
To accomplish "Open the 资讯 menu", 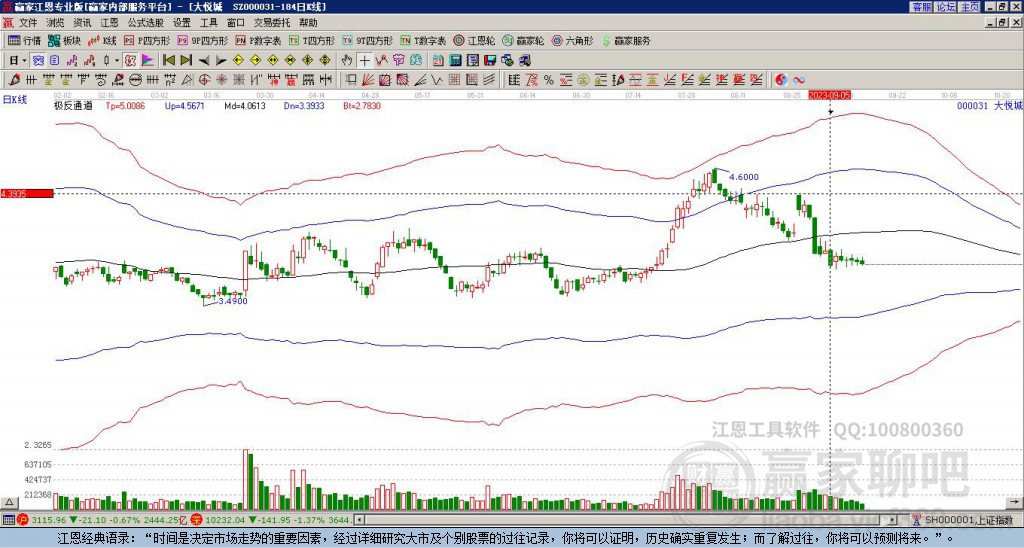I will pos(82,23).
